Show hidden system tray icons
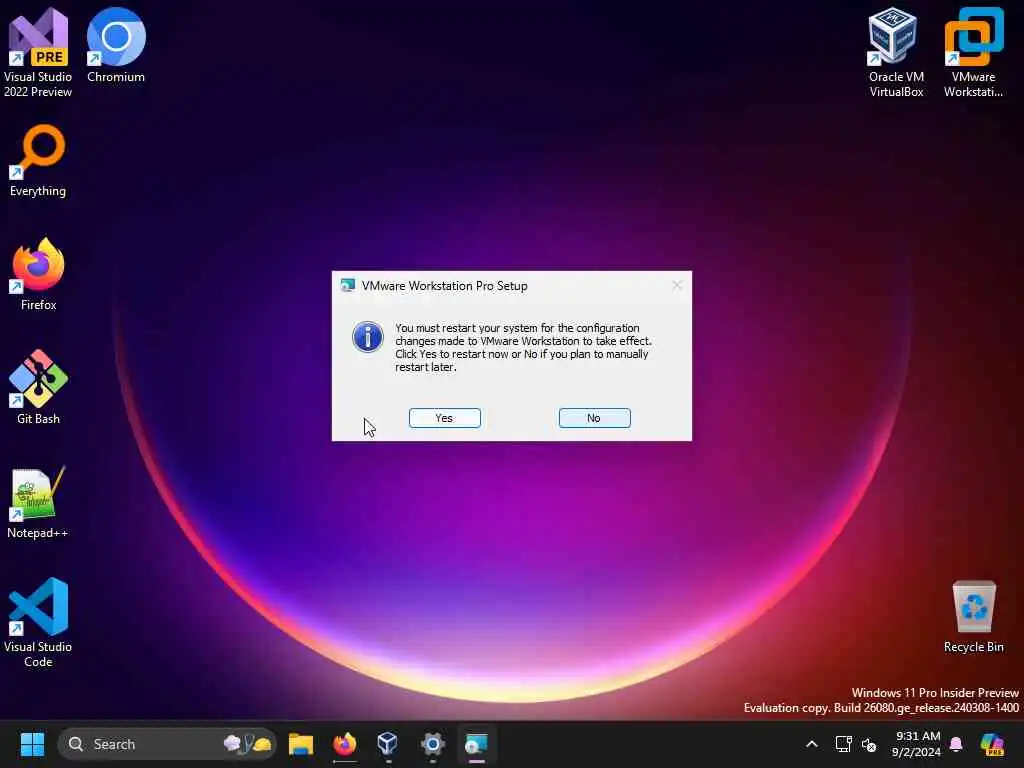This screenshot has width=1024, height=768. point(812,744)
